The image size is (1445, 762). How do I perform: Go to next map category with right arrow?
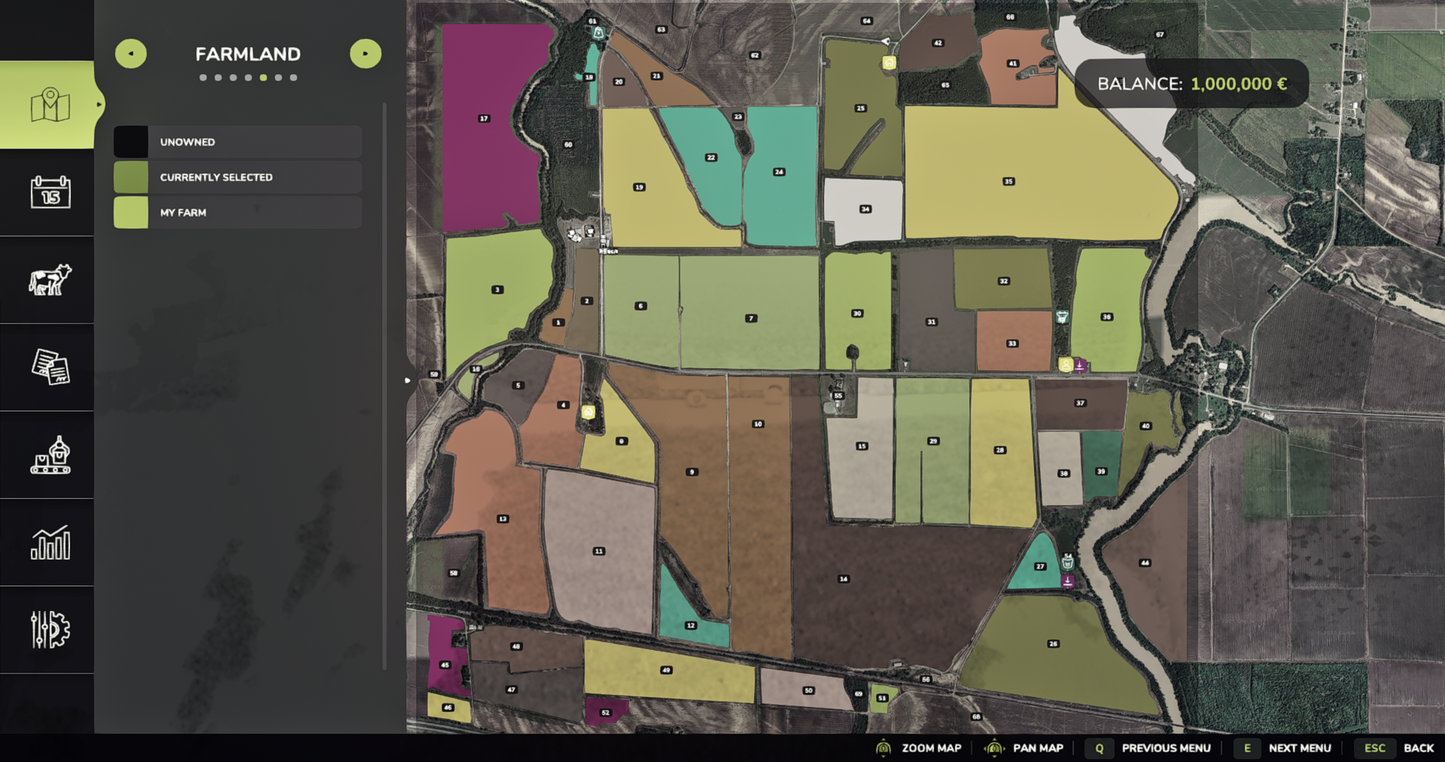coord(365,54)
